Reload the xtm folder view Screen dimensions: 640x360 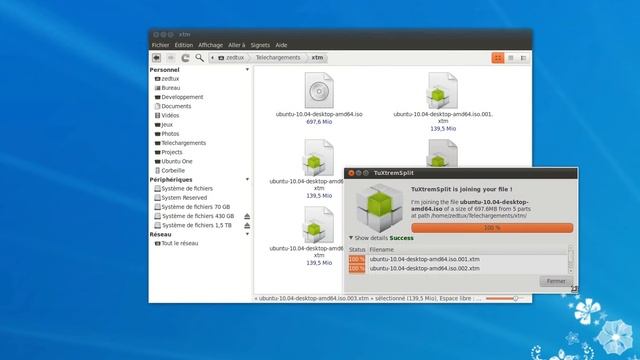pyautogui.click(x=185, y=58)
